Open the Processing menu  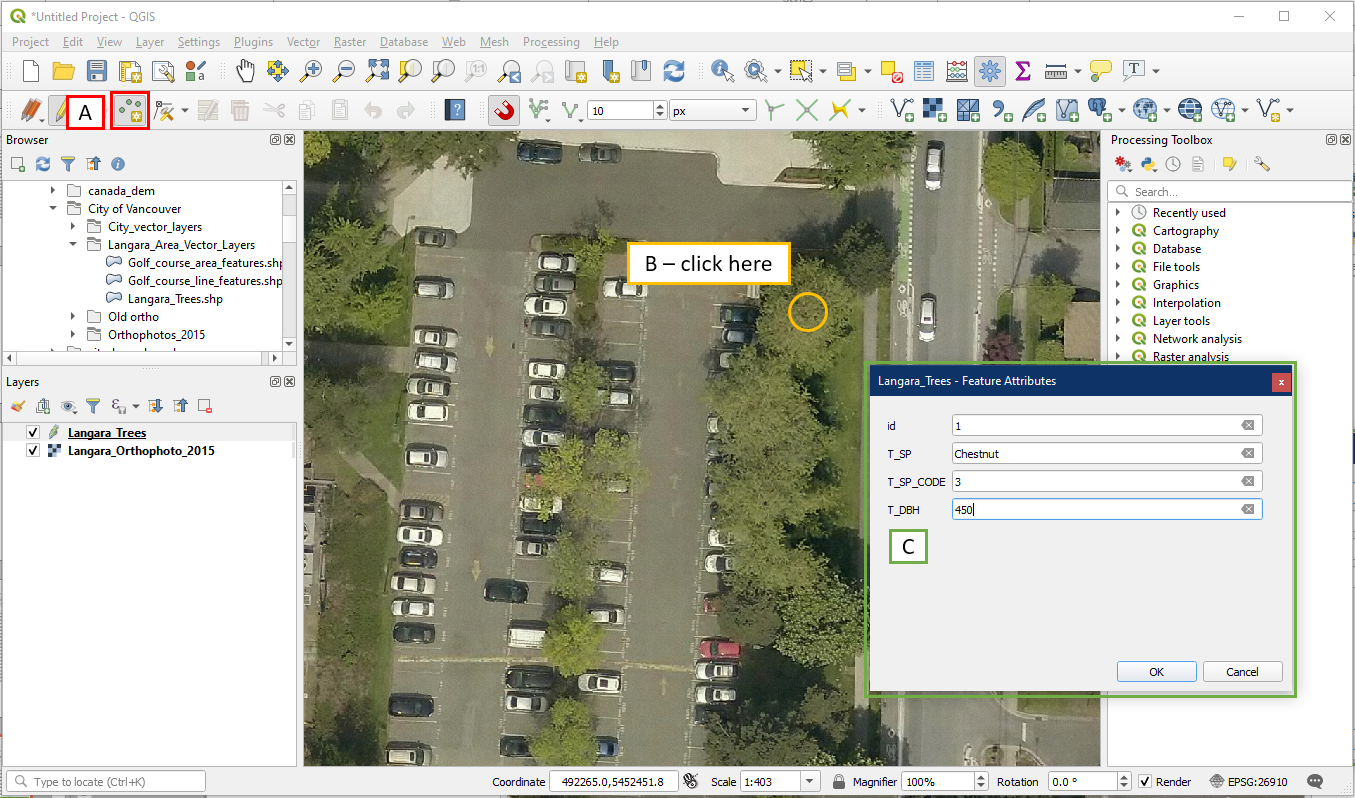tap(550, 42)
